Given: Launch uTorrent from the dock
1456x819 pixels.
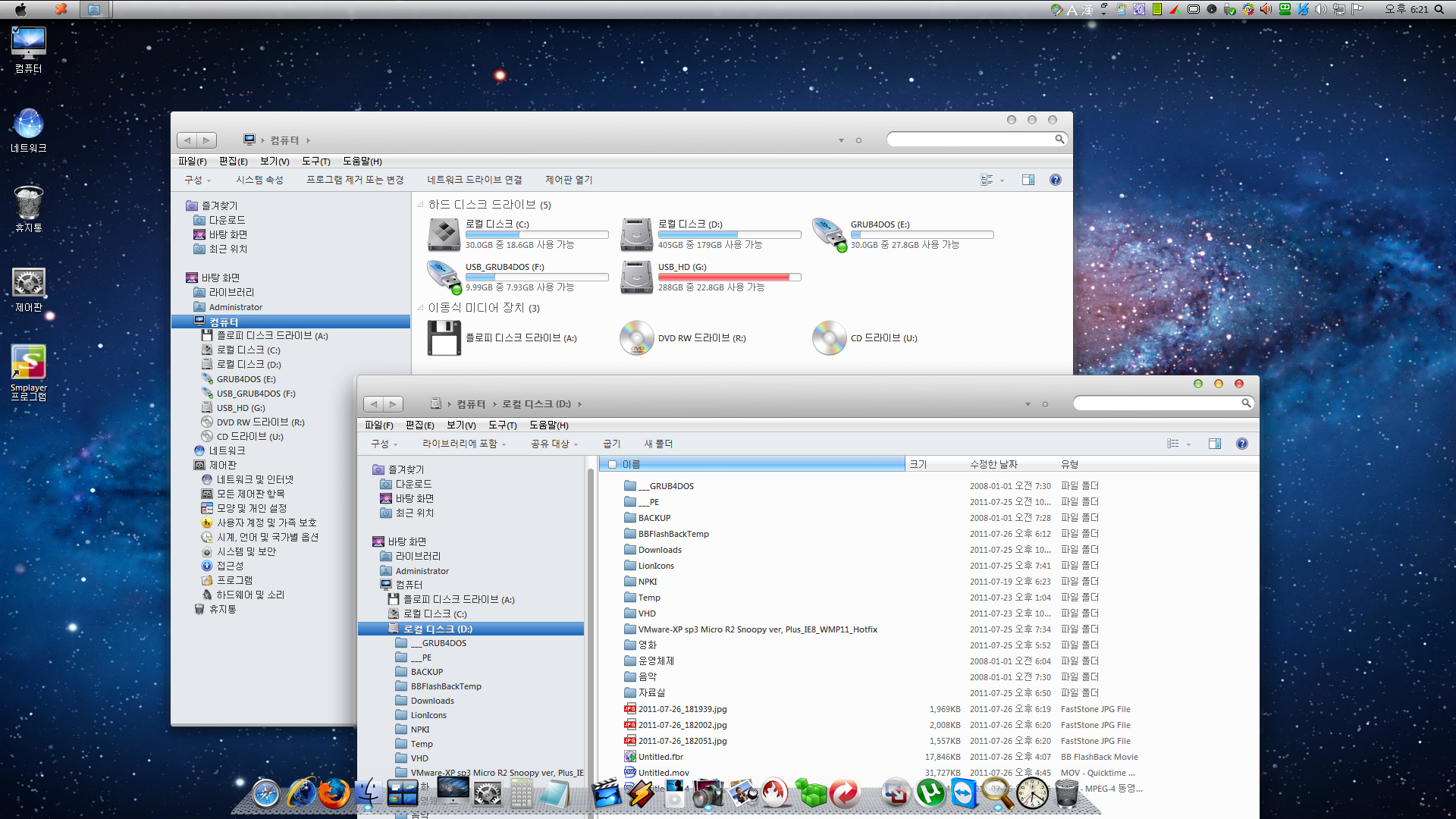Looking at the screenshot, I should click(x=930, y=793).
